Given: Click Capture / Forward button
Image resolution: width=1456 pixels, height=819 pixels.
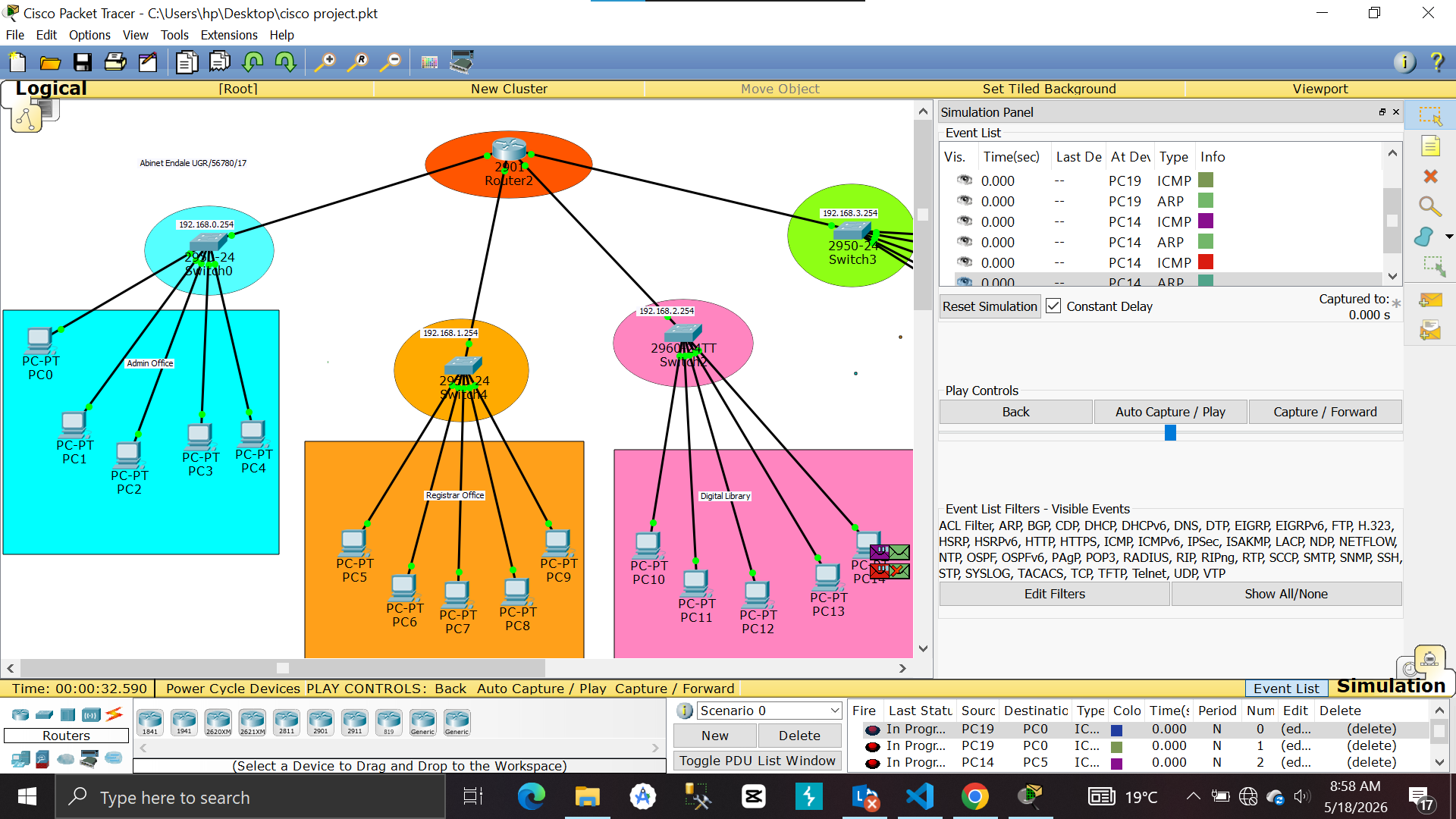Looking at the screenshot, I should [x=1325, y=412].
